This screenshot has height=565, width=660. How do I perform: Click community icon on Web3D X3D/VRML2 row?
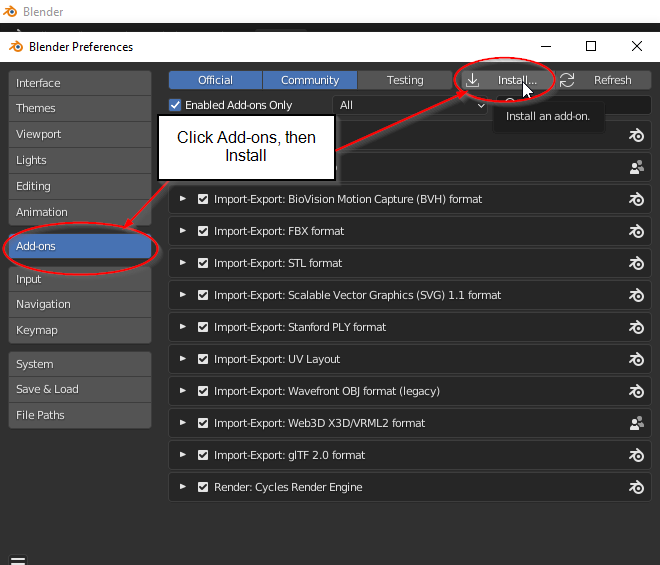click(x=637, y=423)
